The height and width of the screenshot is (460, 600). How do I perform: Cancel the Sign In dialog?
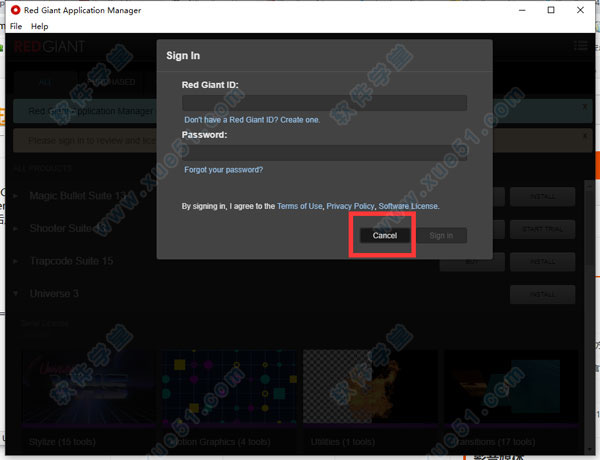[385, 235]
